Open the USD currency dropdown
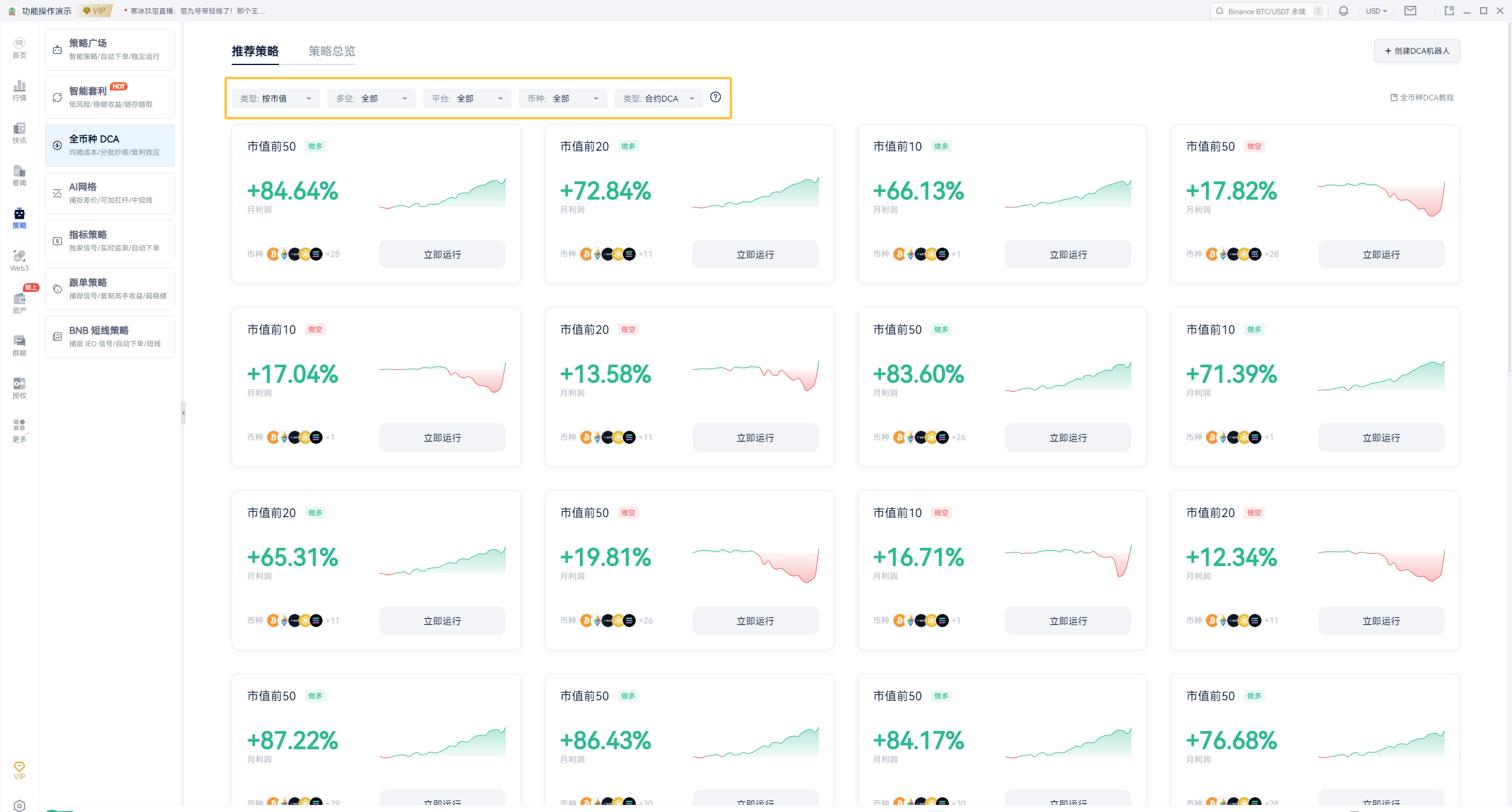This screenshot has height=812, width=1512. [1376, 11]
